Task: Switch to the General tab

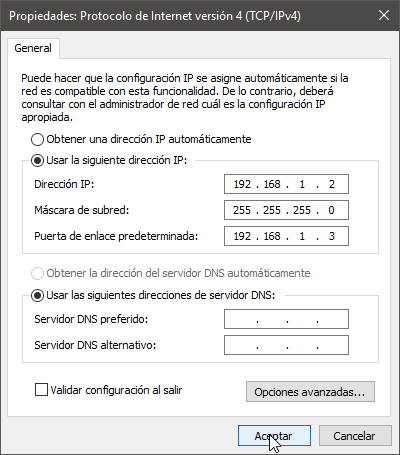Action: point(33,48)
